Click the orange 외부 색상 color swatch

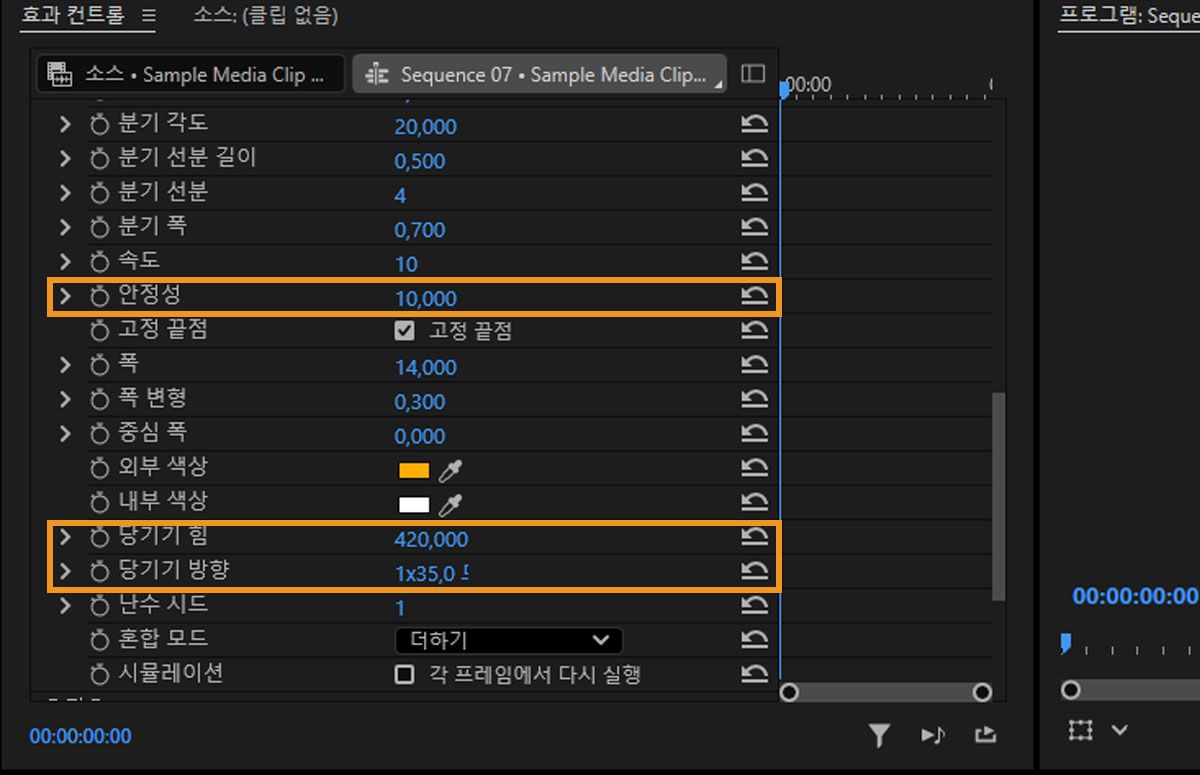point(414,468)
